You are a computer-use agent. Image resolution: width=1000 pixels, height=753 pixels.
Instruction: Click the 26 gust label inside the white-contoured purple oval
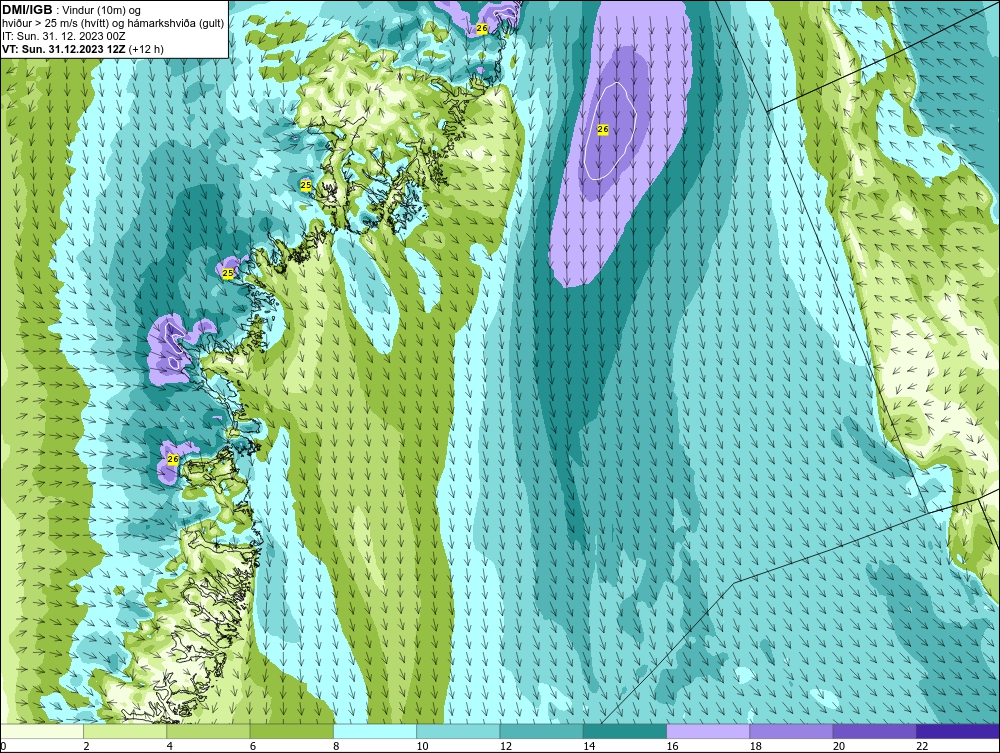point(603,129)
